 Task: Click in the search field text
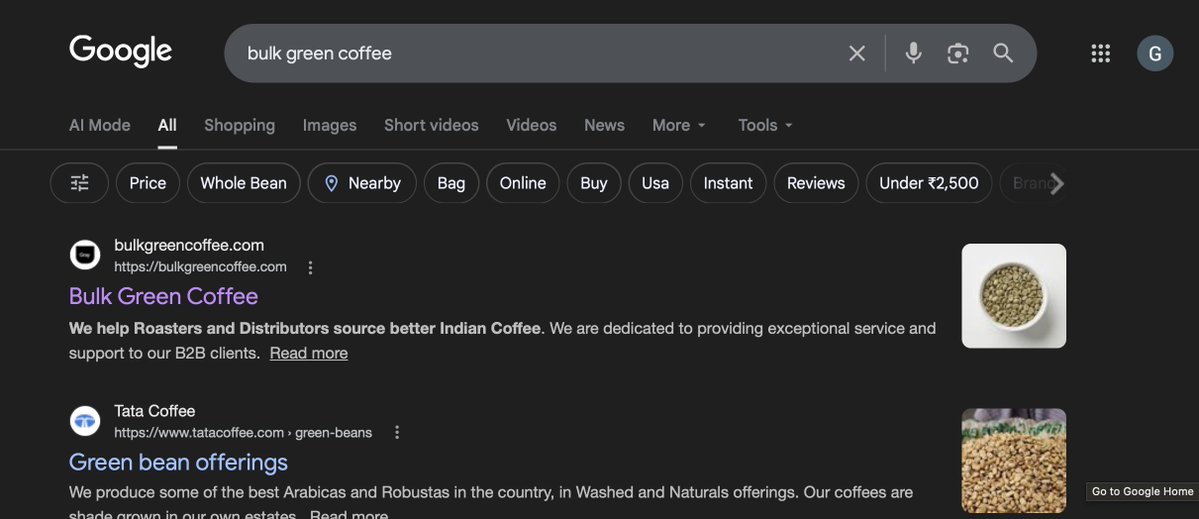pyautogui.click(x=320, y=54)
